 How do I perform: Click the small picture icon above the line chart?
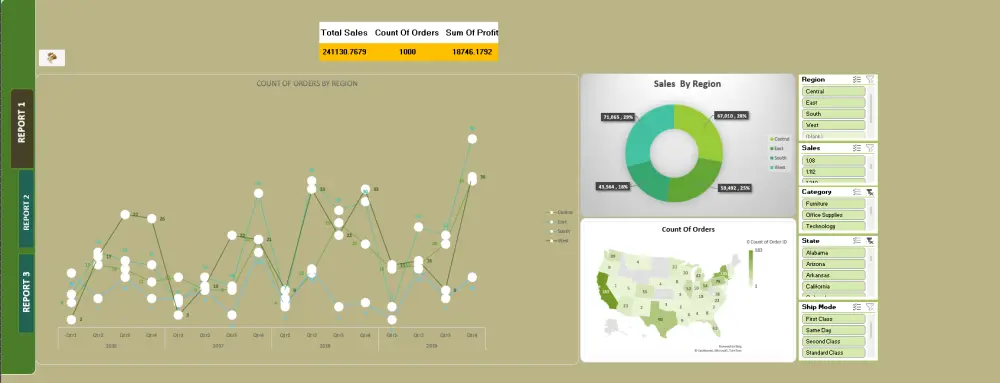point(52,58)
